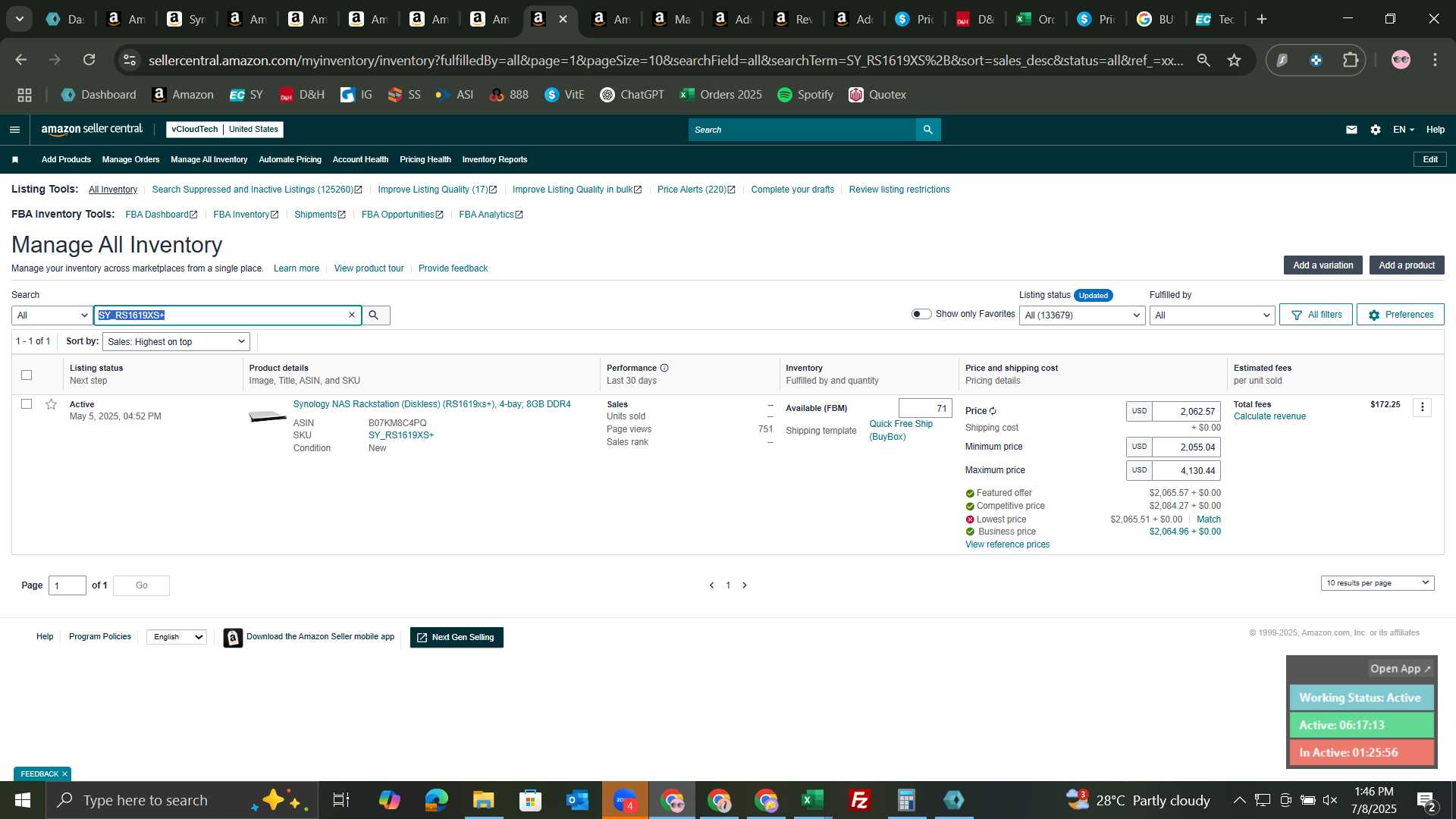Open Account Health menu item
This screenshot has height=819, width=1456.
[360, 159]
